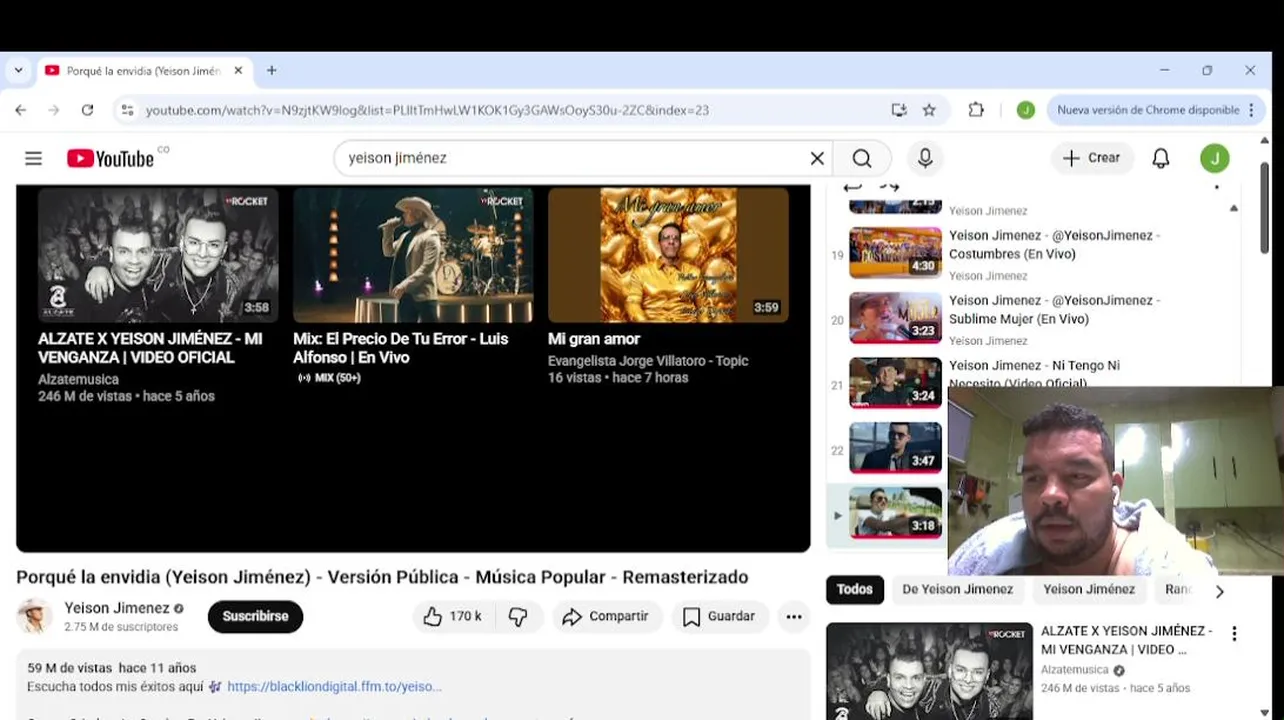Open the playlist panel three-dot menu

[x=1217, y=187]
